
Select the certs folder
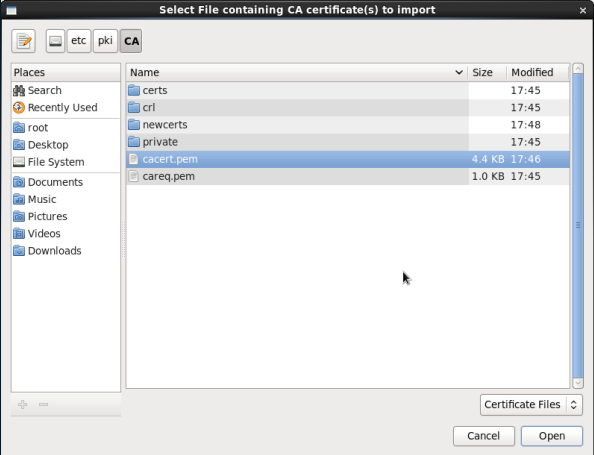pyautogui.click(x=348, y=91)
